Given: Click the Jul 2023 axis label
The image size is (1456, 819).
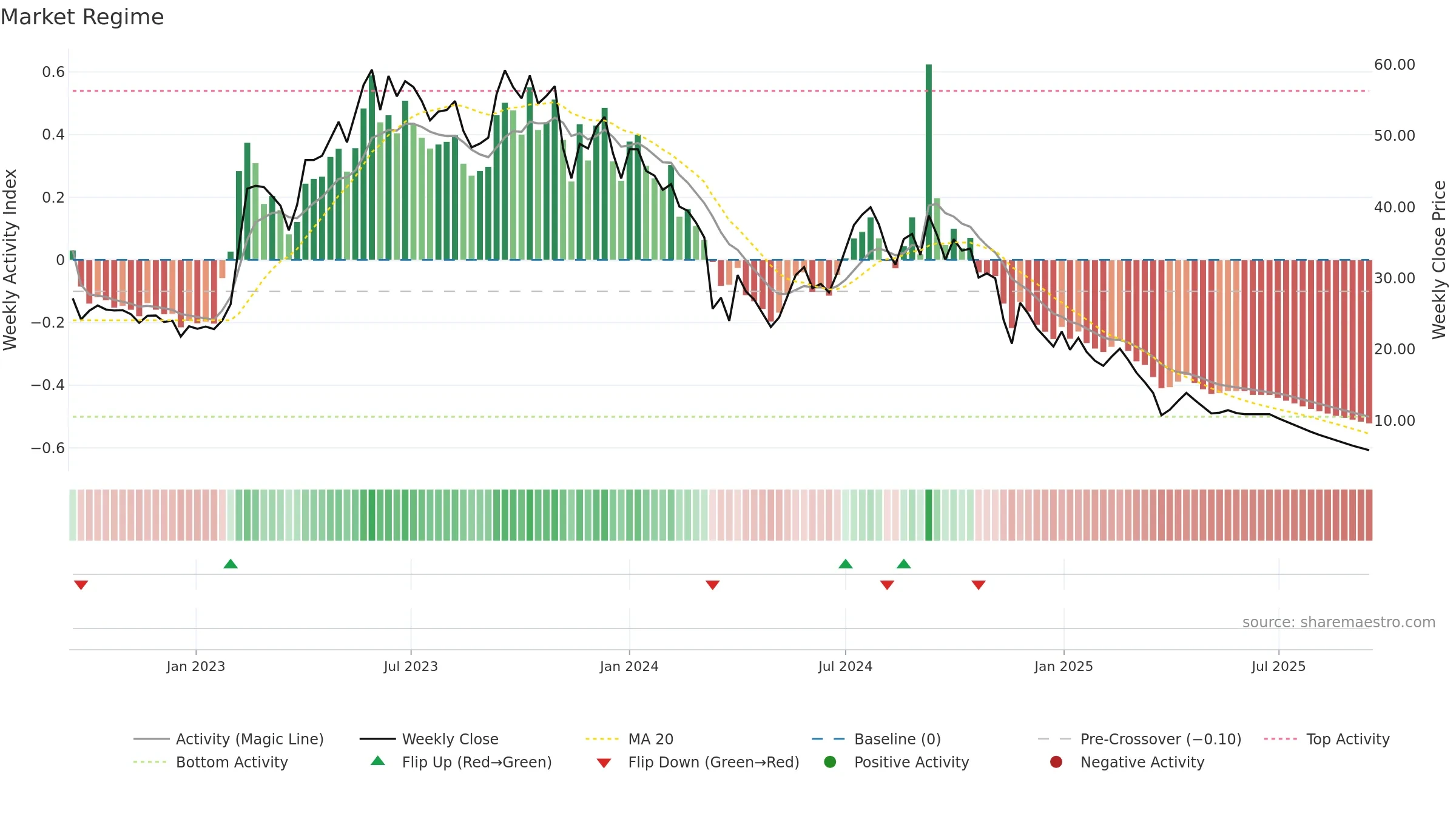Looking at the screenshot, I should point(411,666).
